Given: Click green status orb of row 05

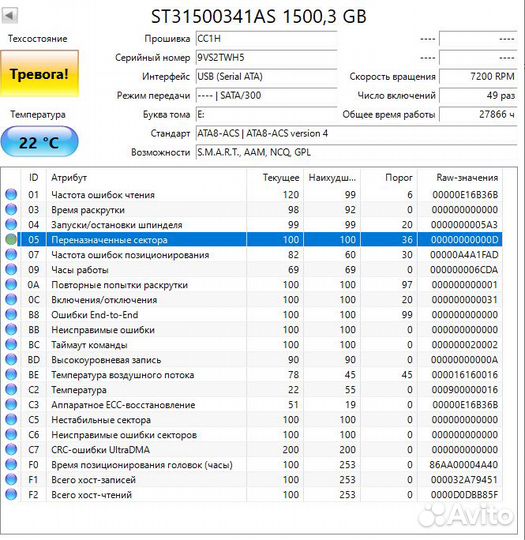Looking at the screenshot, I should (11, 240).
